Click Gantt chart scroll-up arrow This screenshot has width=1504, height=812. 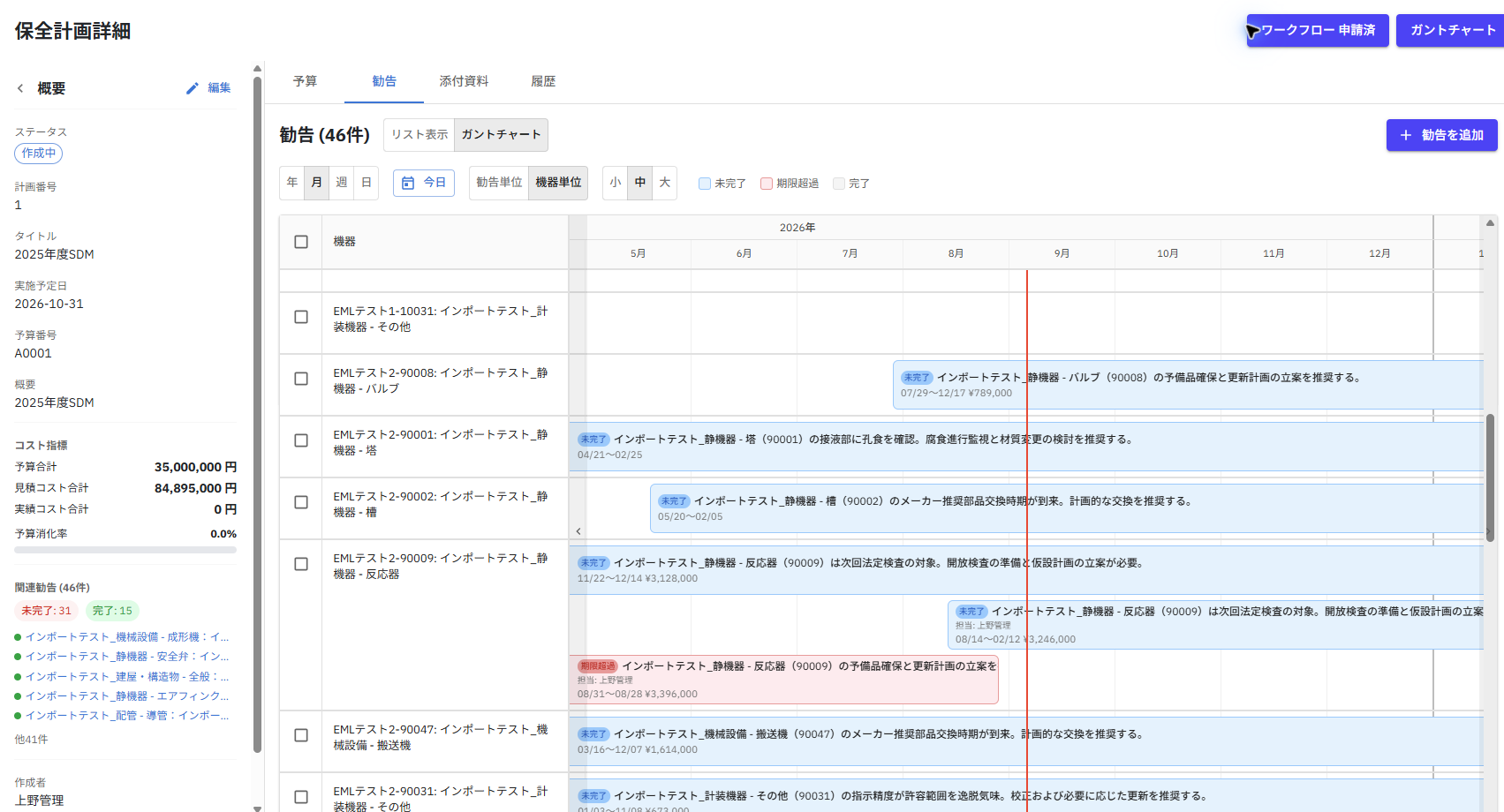1490,223
